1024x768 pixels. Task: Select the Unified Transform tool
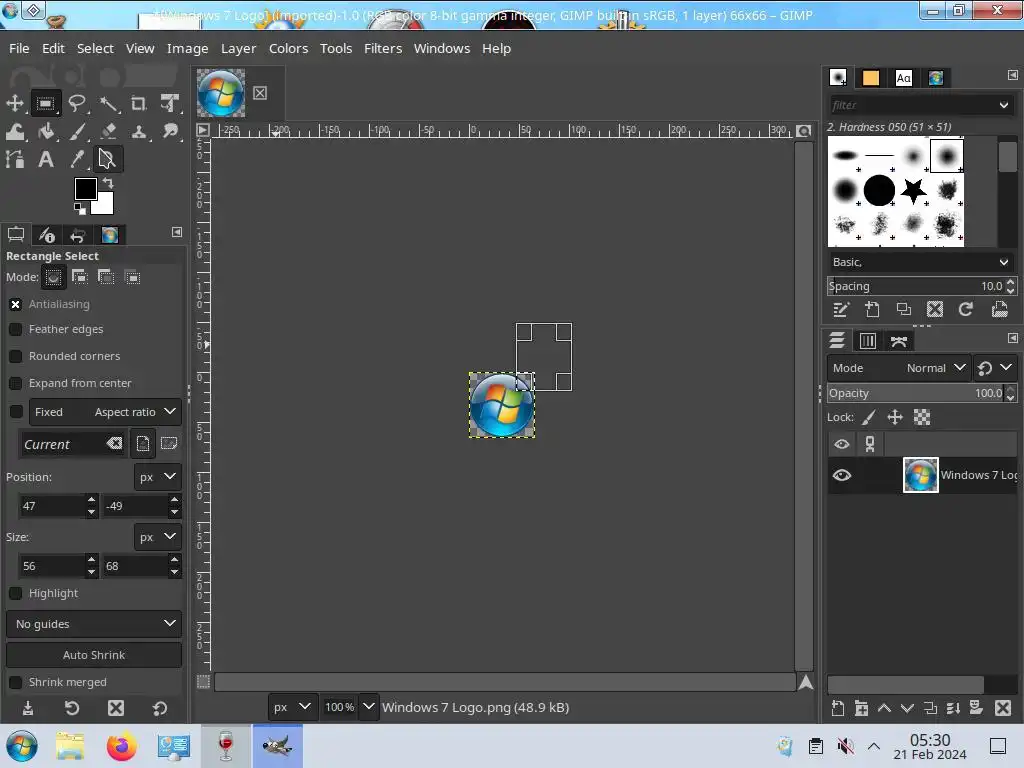tap(170, 103)
